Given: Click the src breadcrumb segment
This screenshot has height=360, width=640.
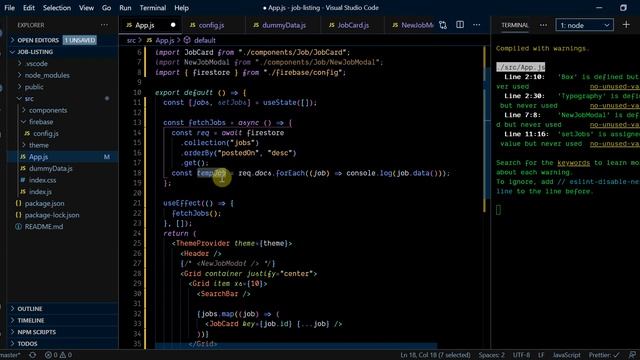Looking at the screenshot, I should coord(131,40).
